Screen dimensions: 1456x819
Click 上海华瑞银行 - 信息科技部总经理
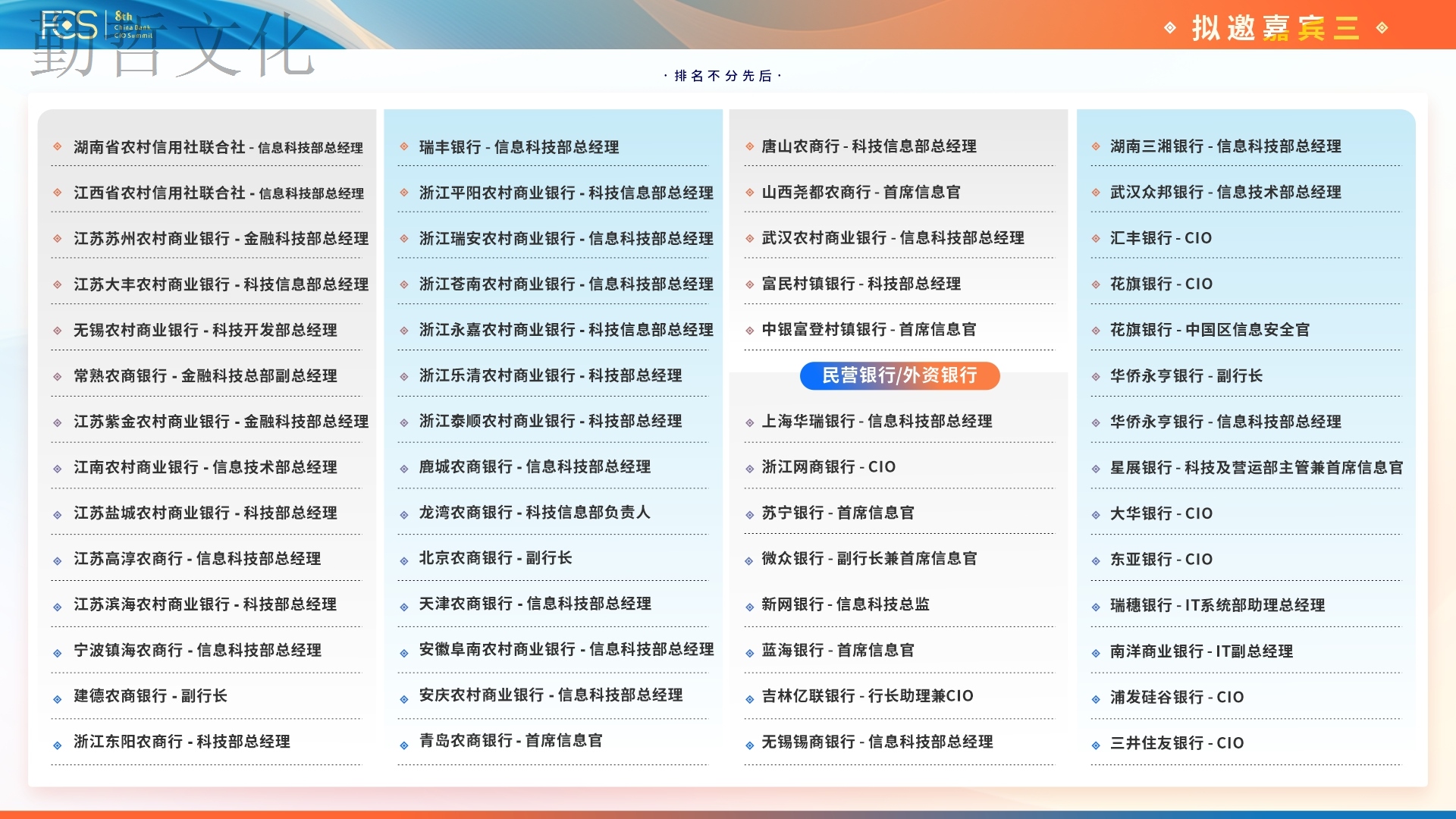[x=877, y=421]
